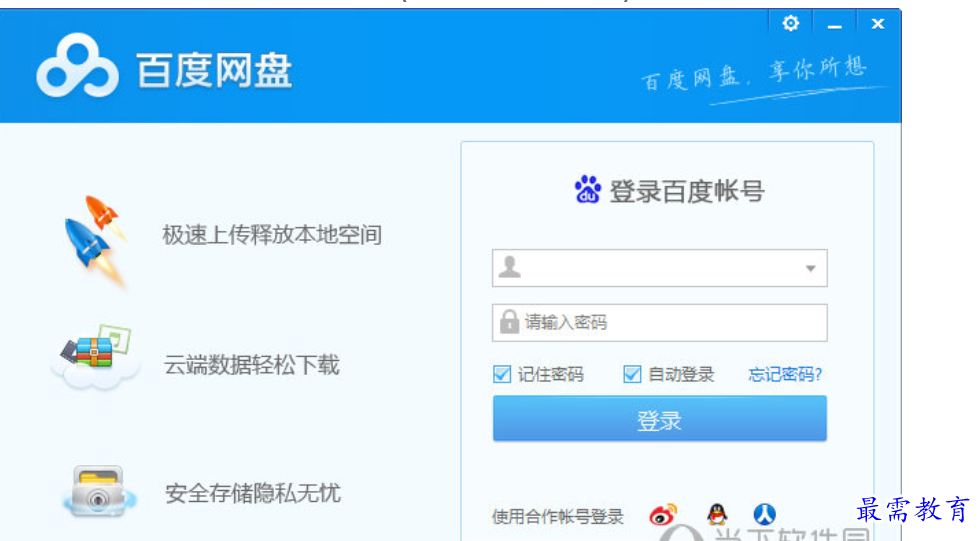Click the 极速上传释放本地空间 text
Image resolution: width=978 pixels, height=541 pixels.
click(x=272, y=235)
